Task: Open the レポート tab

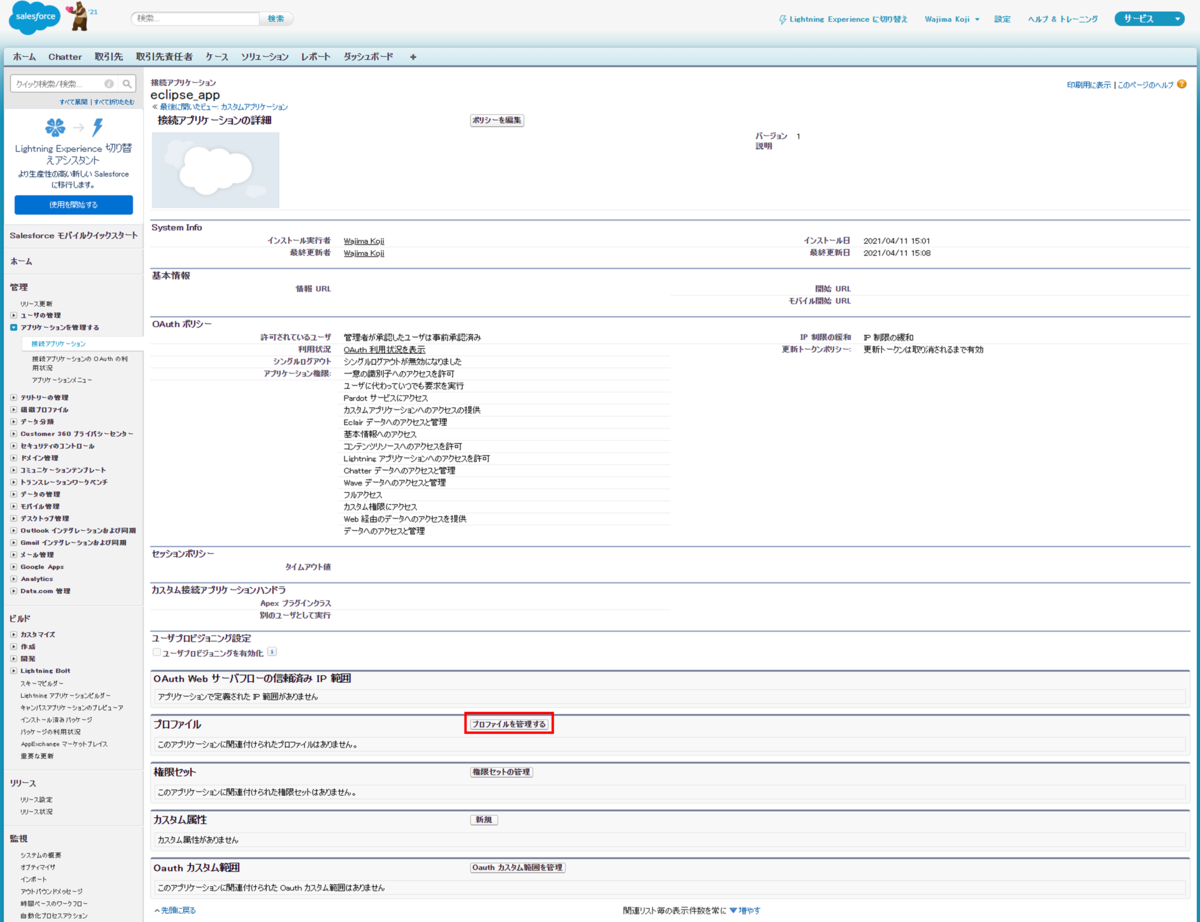Action: tap(316, 57)
